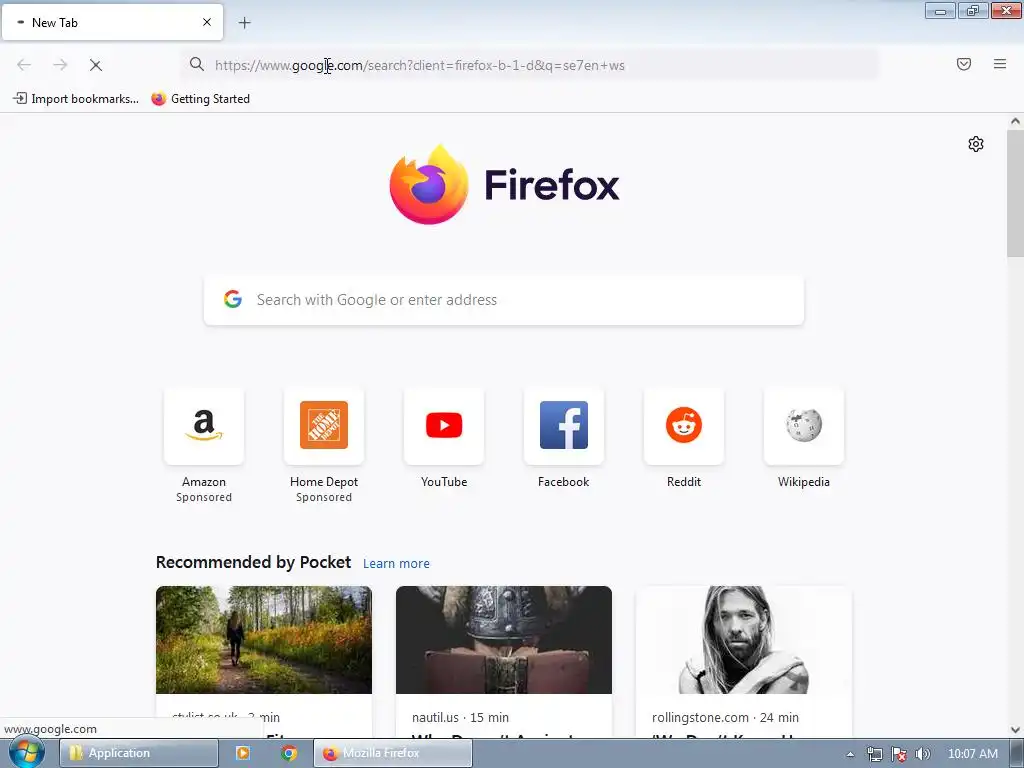Select Mozilla Firefox taskbar button
Screen dimensions: 1024x768
coord(392,753)
